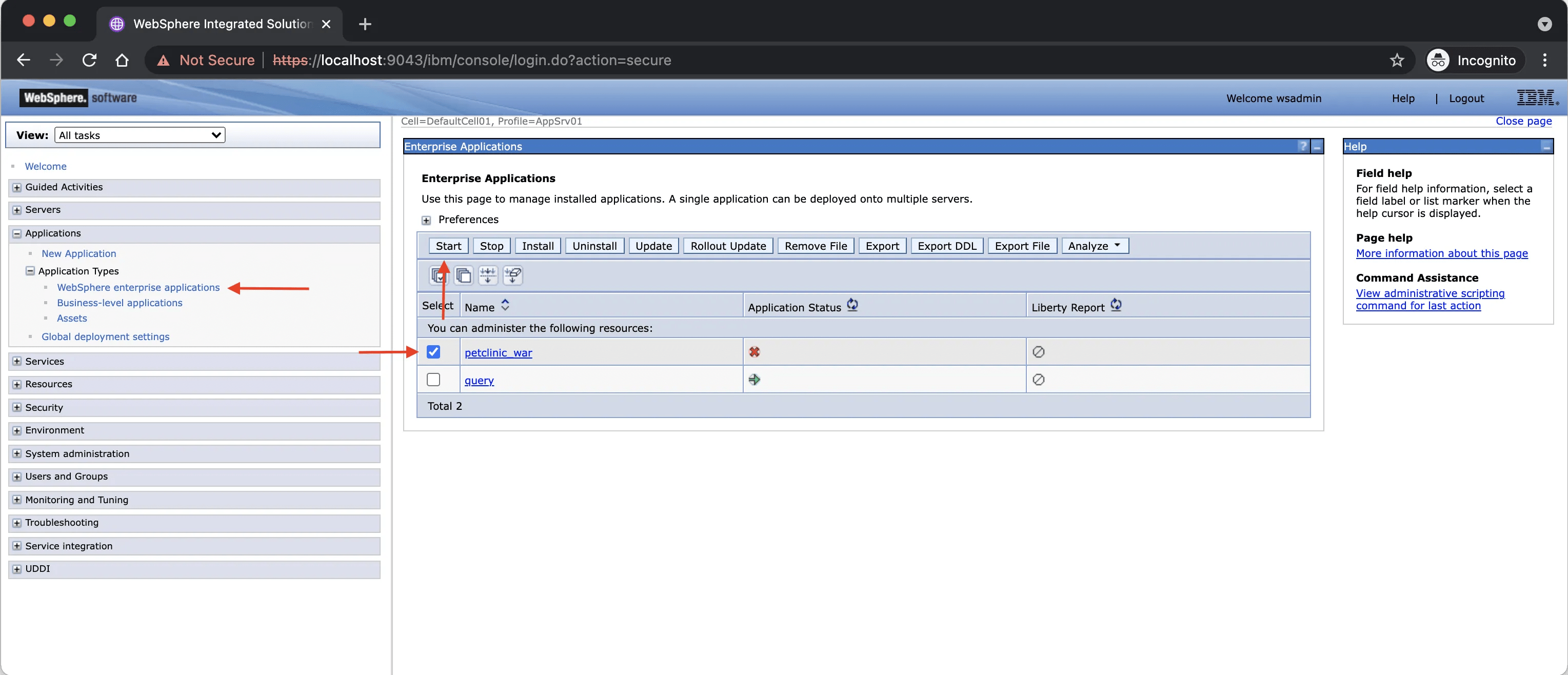Viewport: 1568px width, 675px height.
Task: Expand the Resources navigation group
Action: pos(17,384)
